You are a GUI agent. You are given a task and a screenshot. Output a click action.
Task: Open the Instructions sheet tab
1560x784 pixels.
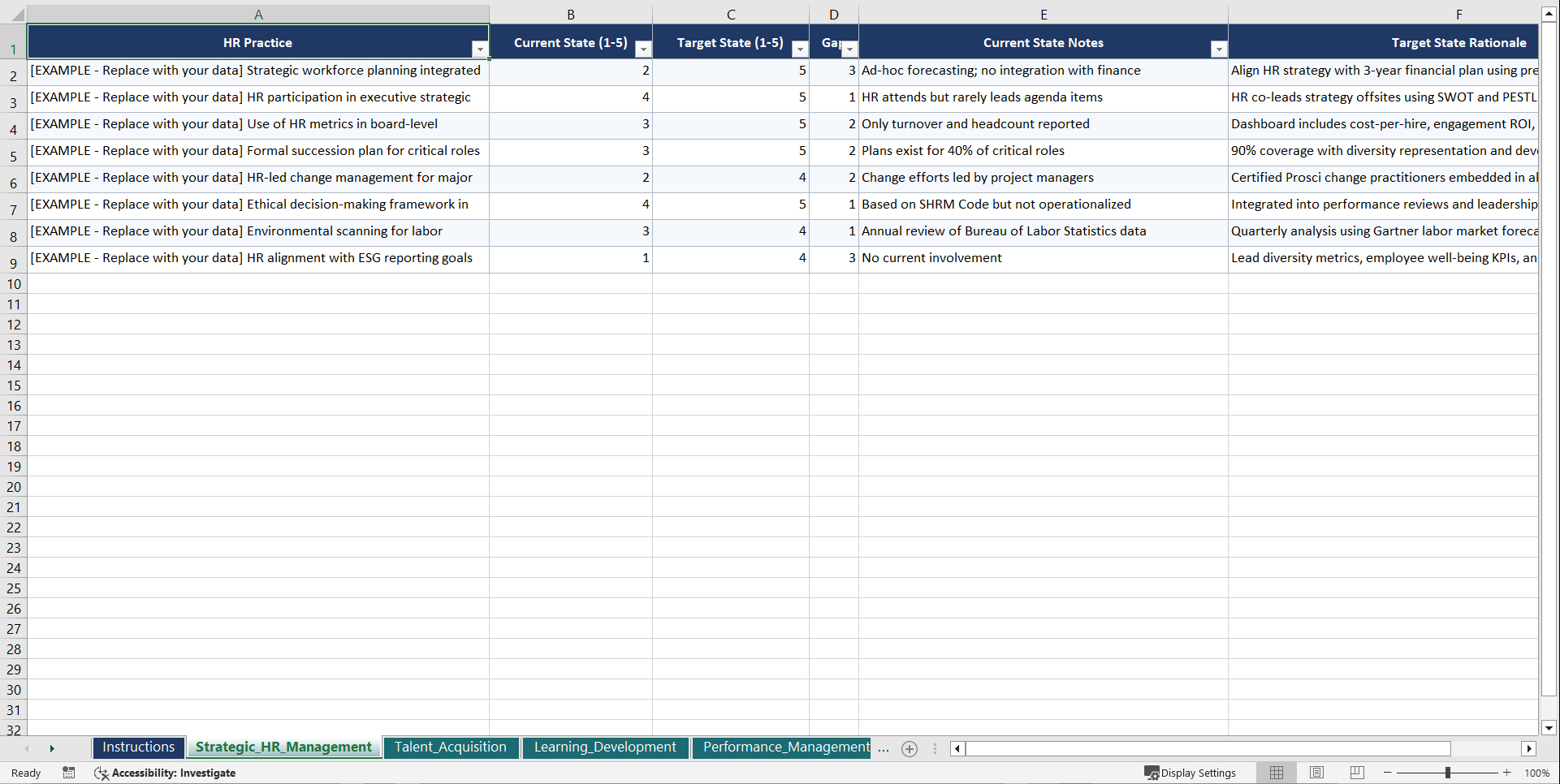tap(138, 747)
